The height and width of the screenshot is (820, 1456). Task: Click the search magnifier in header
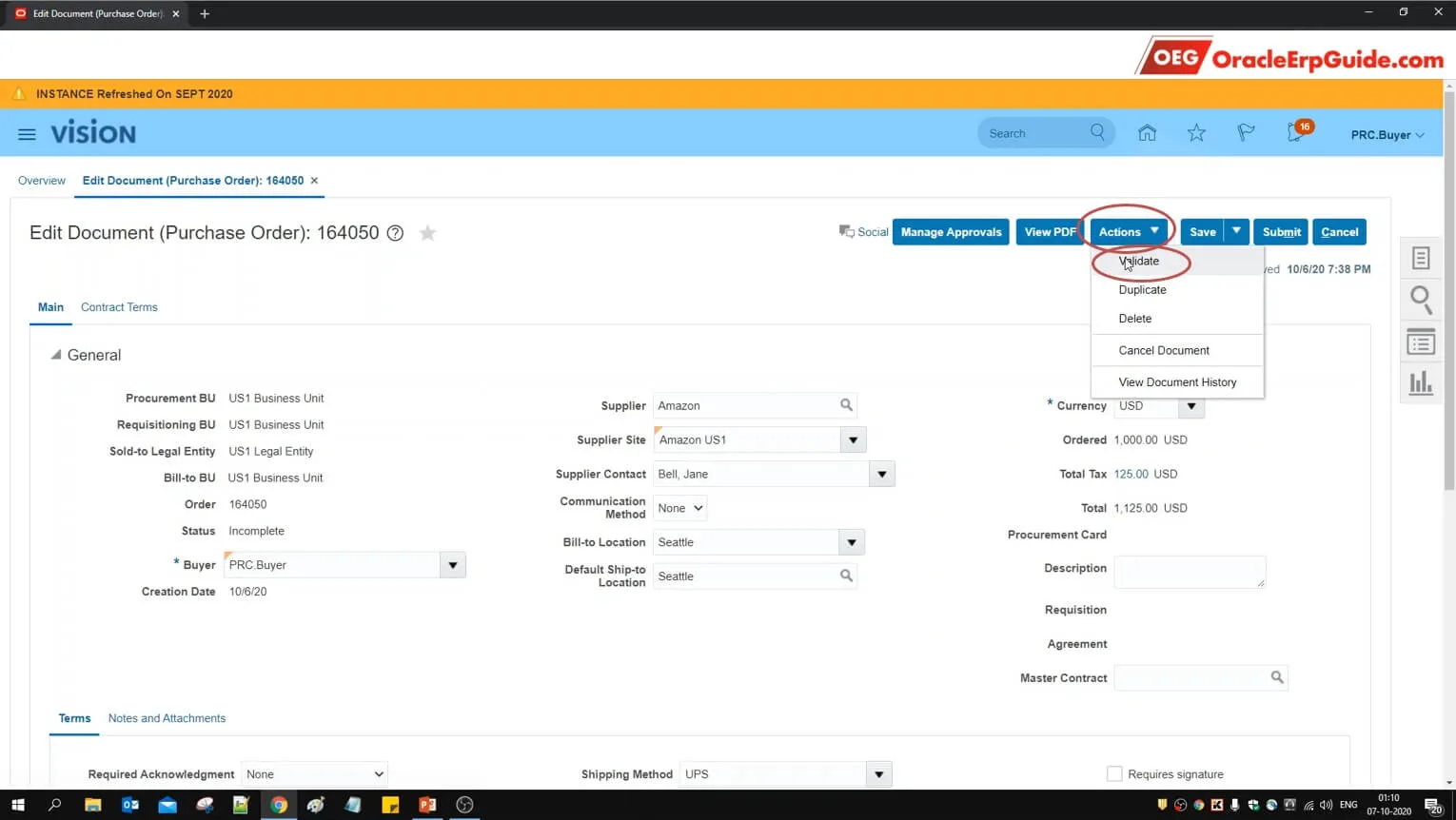click(1097, 132)
